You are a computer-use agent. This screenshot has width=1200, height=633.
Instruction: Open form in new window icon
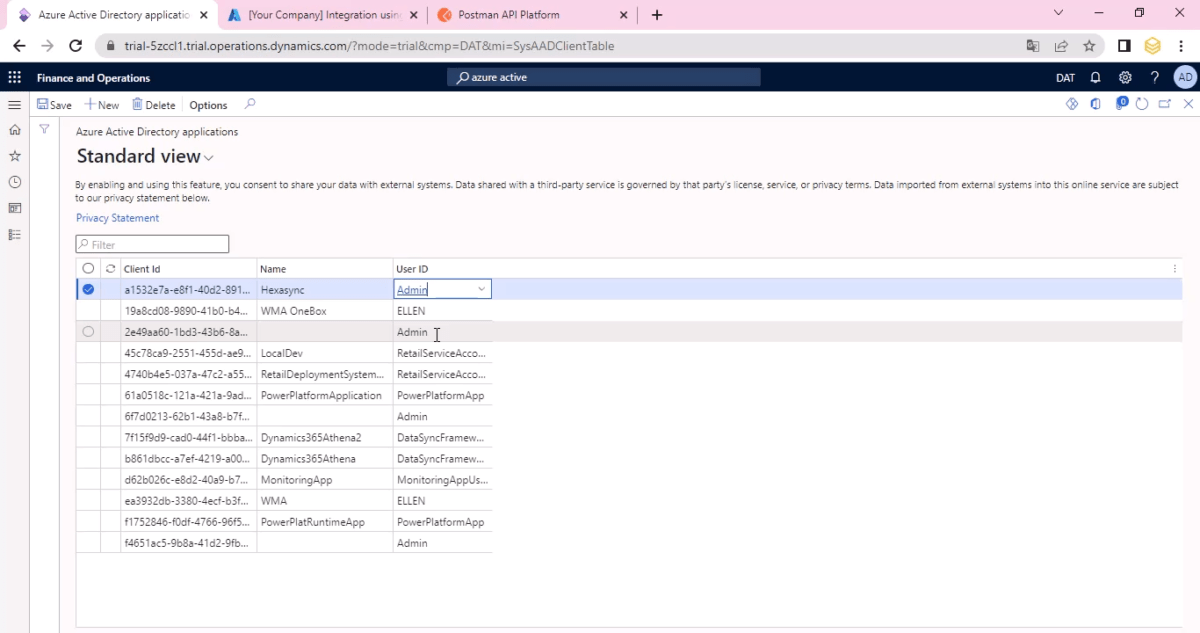pos(1165,104)
